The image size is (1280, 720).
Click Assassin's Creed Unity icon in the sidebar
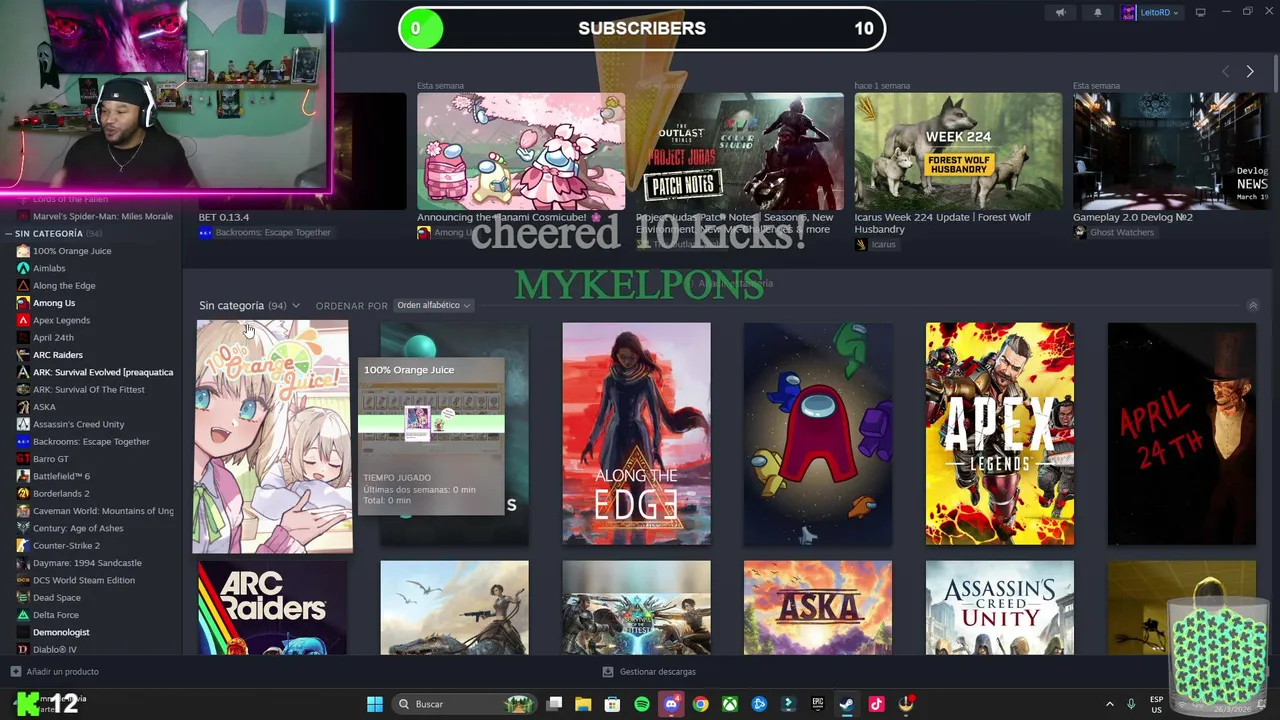(23, 424)
